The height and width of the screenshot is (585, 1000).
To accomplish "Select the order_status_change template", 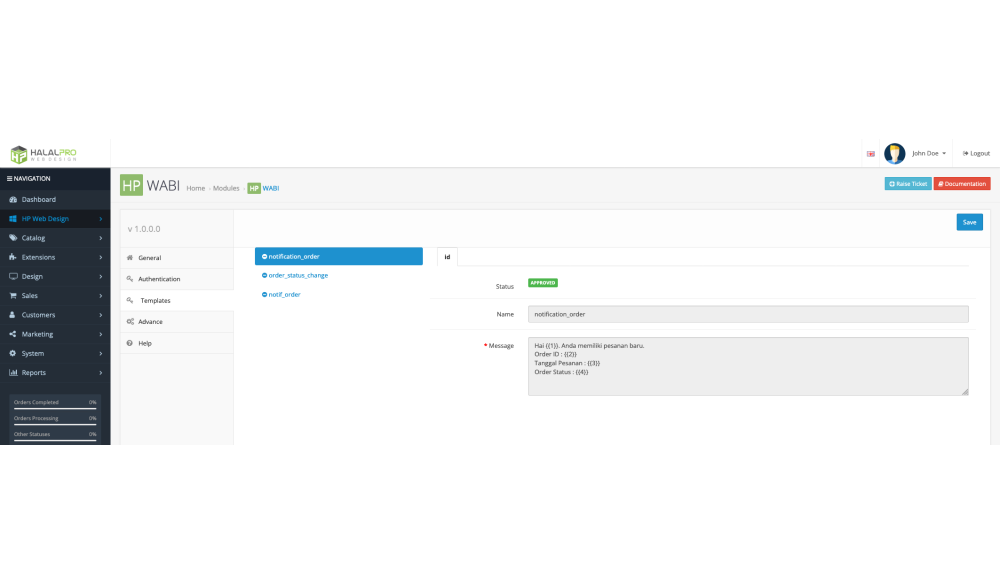I will point(297,275).
